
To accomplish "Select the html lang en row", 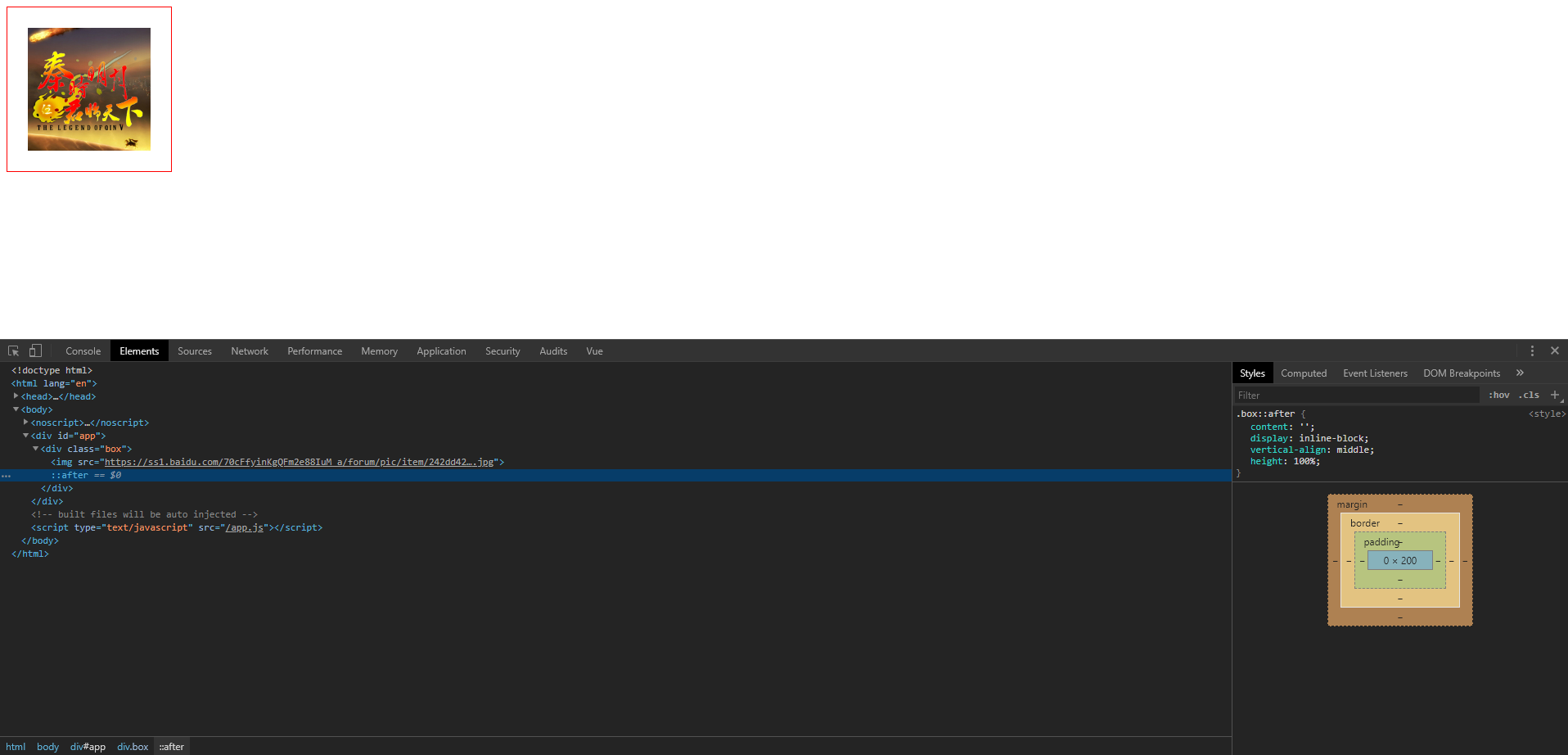I will click(x=54, y=383).
